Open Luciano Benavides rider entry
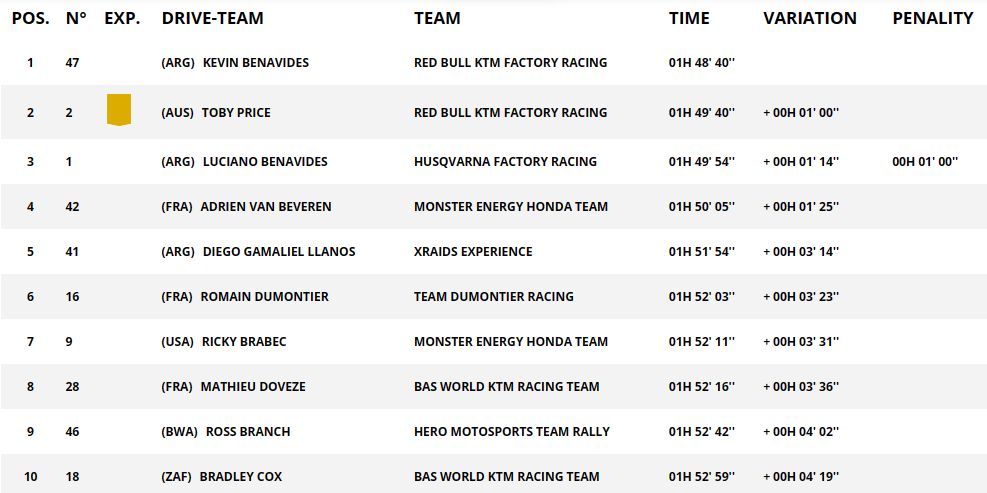987x493 pixels. click(265, 162)
